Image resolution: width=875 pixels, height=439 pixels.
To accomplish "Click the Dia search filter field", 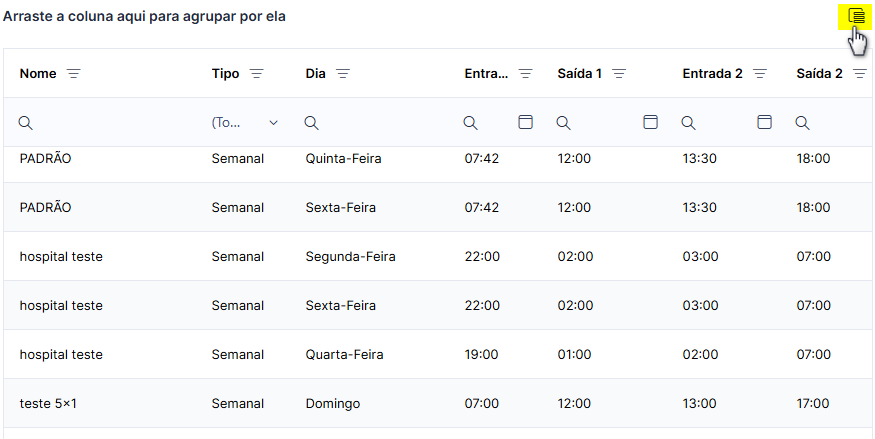I will click(377, 123).
